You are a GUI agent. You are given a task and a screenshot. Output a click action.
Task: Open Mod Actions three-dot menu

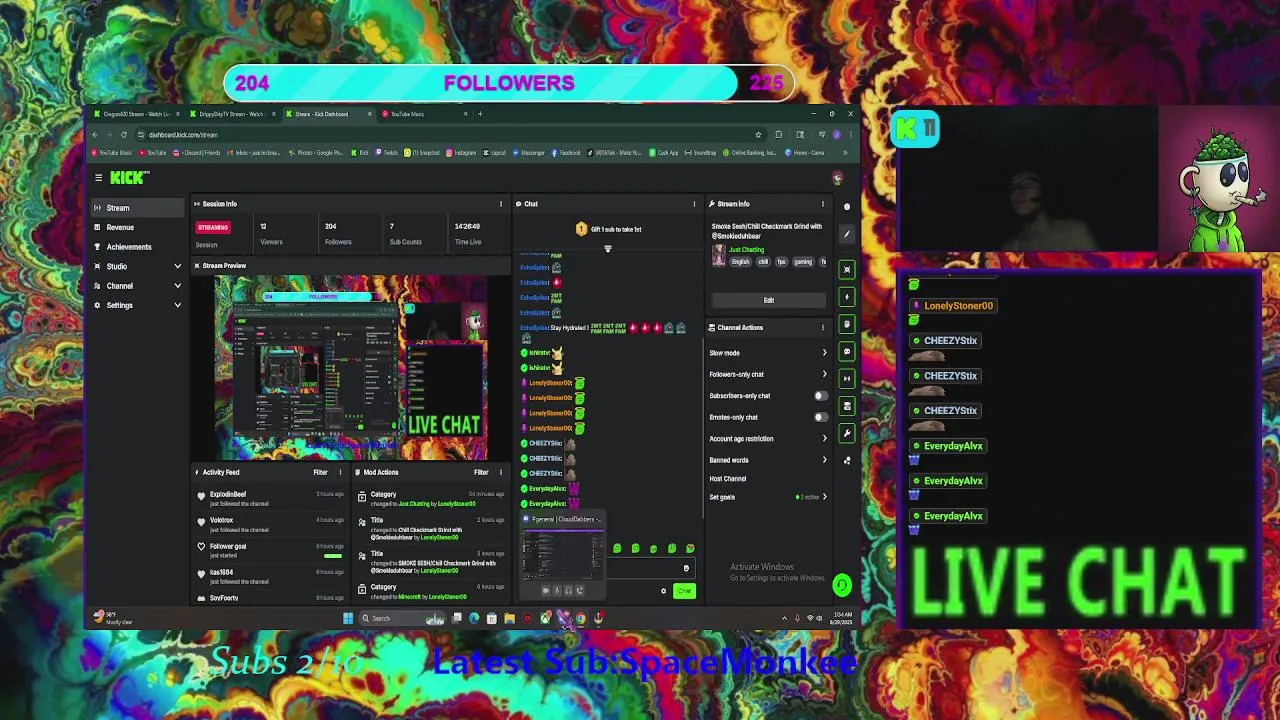pos(501,472)
